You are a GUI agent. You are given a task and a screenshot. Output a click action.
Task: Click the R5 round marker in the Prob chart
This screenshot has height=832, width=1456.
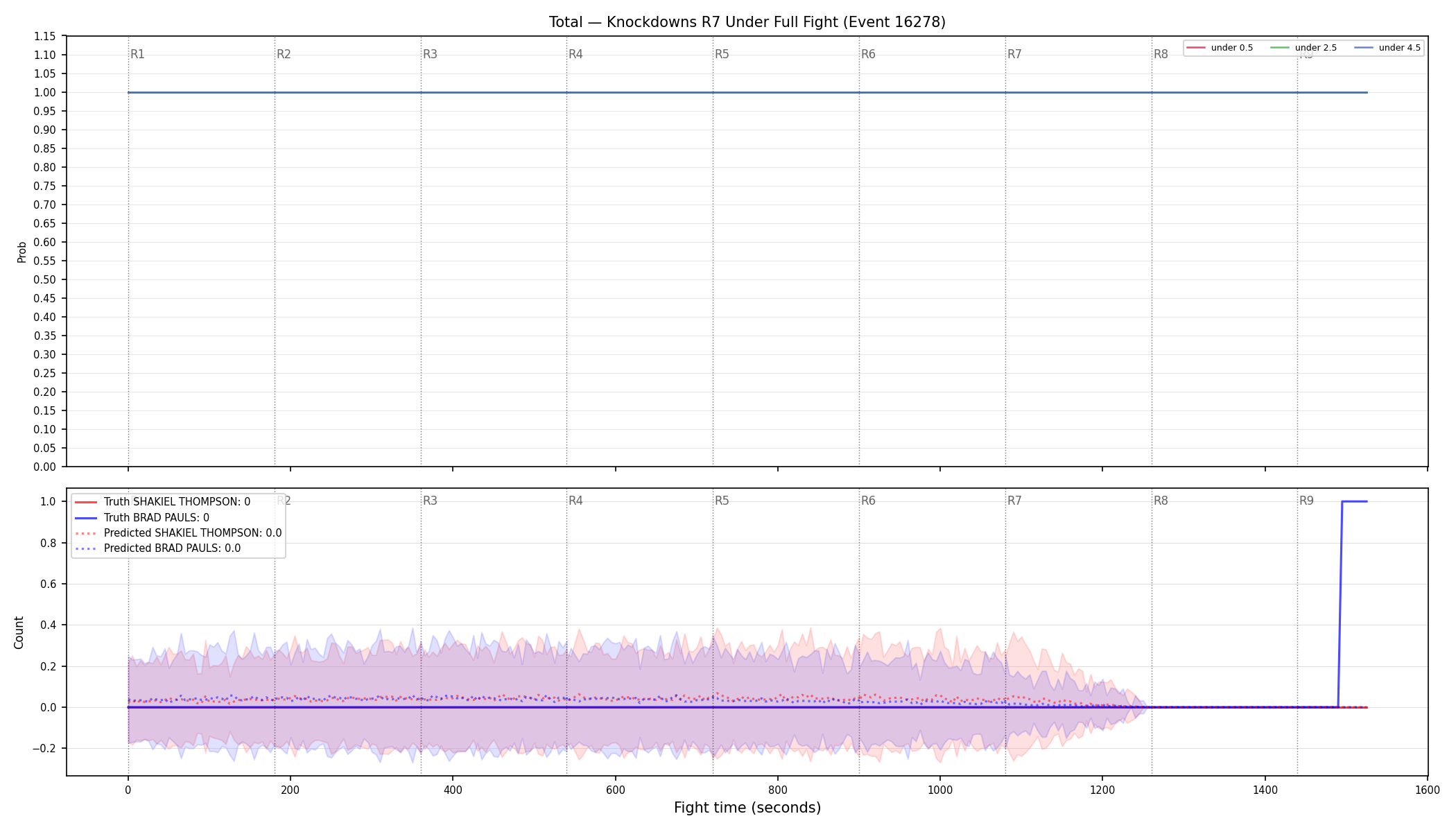[x=722, y=54]
